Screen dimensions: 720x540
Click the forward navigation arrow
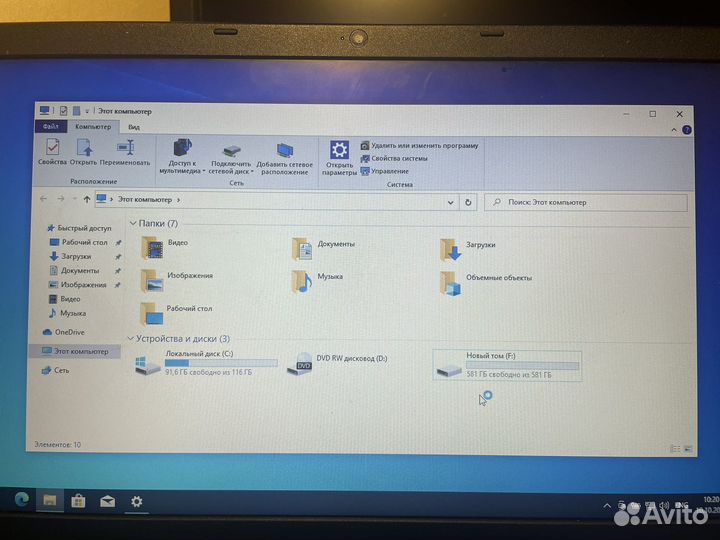(x=61, y=199)
